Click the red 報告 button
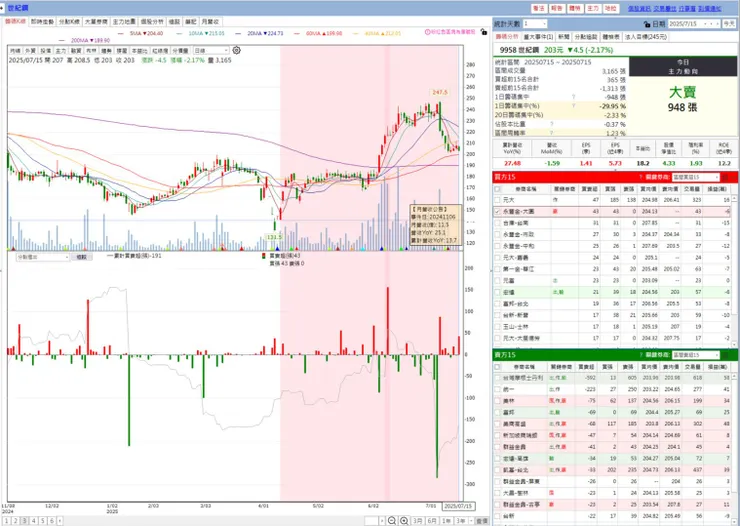This screenshot has width=740, height=526. pos(556,8)
